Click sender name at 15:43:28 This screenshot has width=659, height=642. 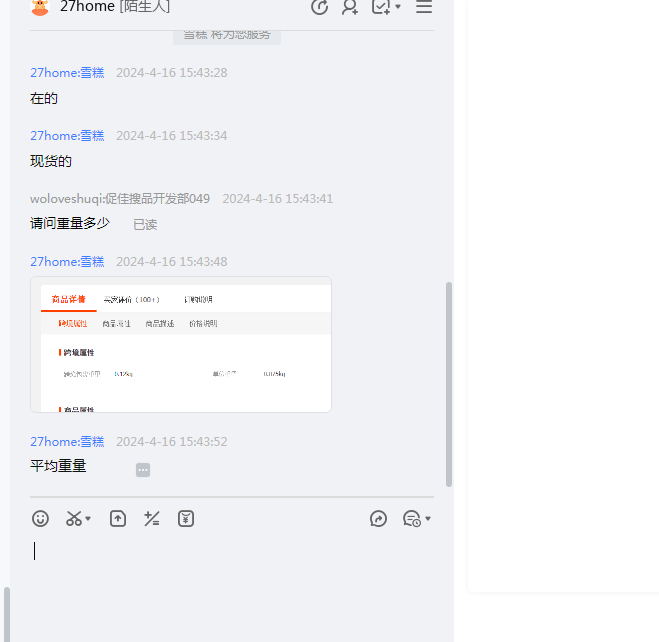(67, 73)
